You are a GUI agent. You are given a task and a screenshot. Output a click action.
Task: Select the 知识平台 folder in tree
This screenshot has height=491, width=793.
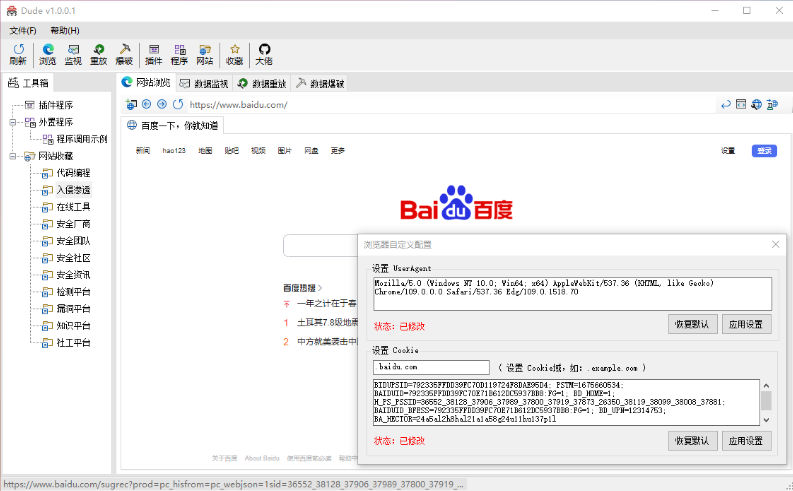(73, 326)
